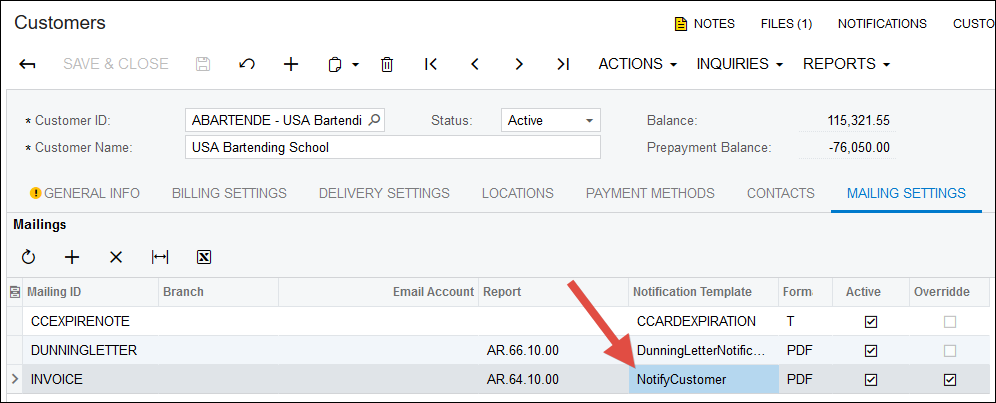Open the Files (1) attachments

(x=786, y=23)
